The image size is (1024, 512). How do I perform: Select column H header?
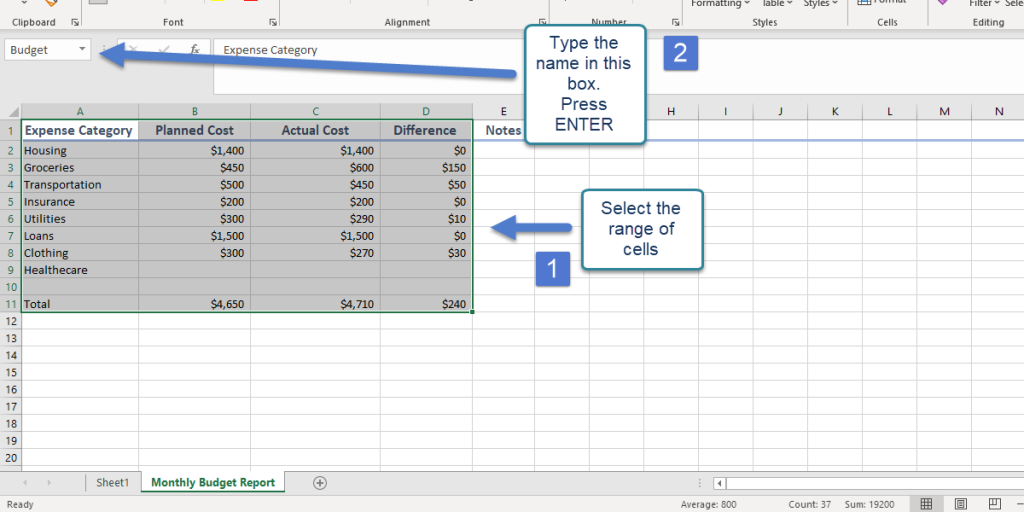pyautogui.click(x=671, y=111)
